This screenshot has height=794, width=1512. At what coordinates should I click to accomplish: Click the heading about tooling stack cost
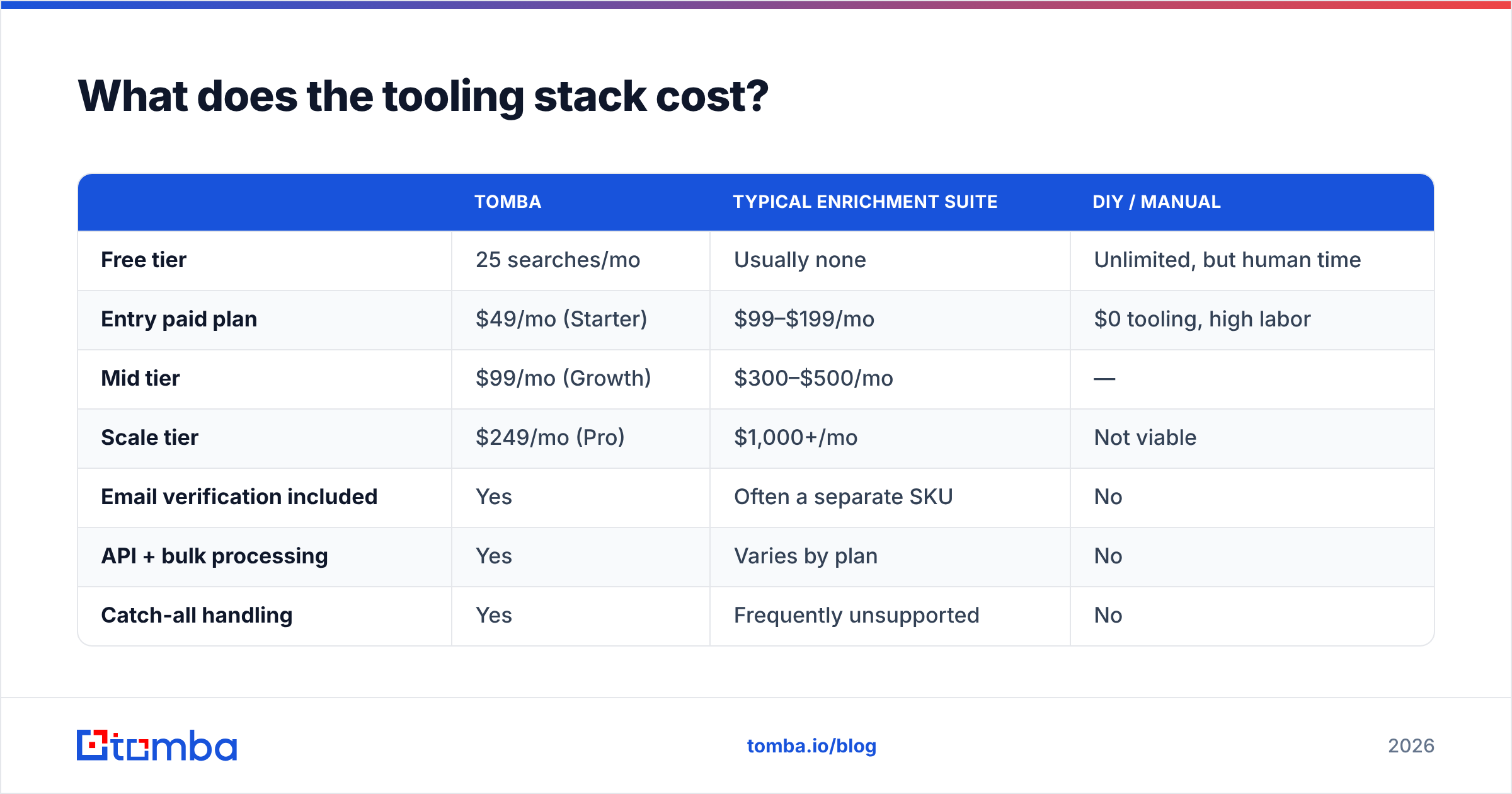(423, 96)
